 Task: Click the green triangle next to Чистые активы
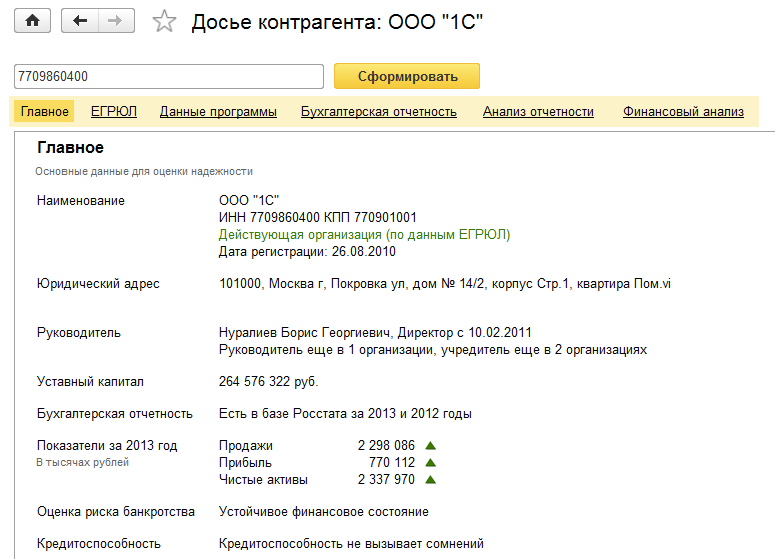(431, 479)
